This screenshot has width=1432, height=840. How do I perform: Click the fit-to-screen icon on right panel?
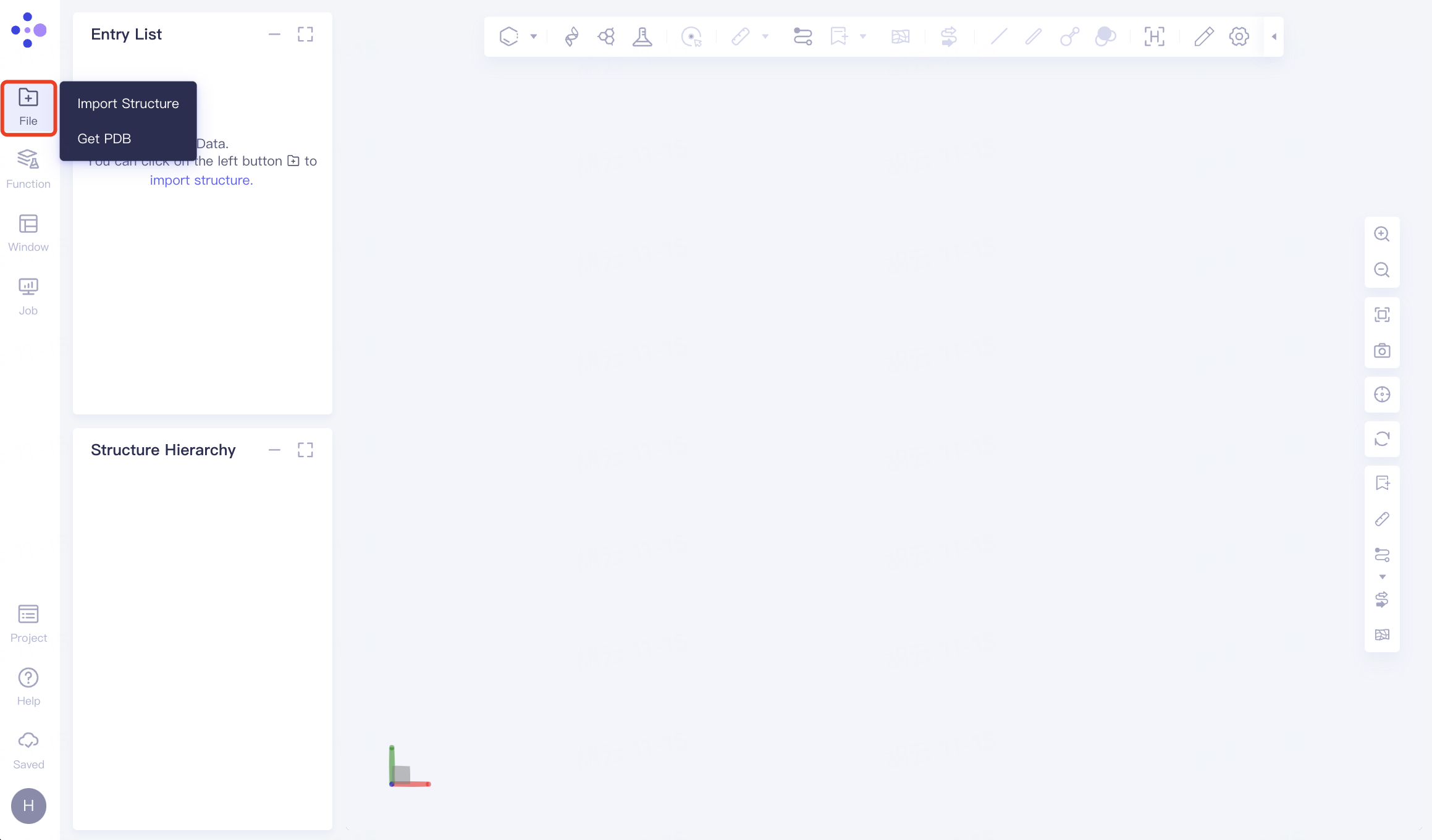pos(1382,315)
